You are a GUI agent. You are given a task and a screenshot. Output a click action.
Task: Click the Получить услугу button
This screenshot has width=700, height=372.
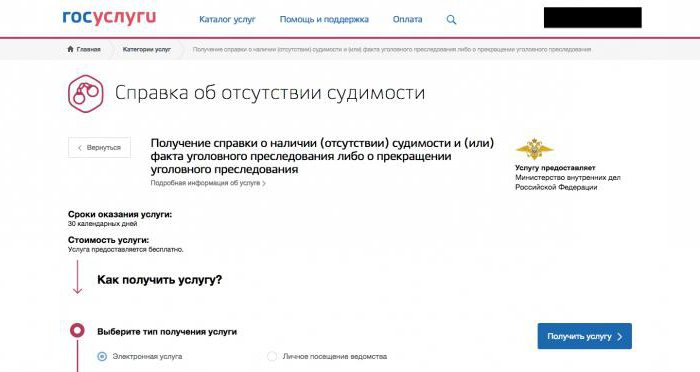point(584,336)
